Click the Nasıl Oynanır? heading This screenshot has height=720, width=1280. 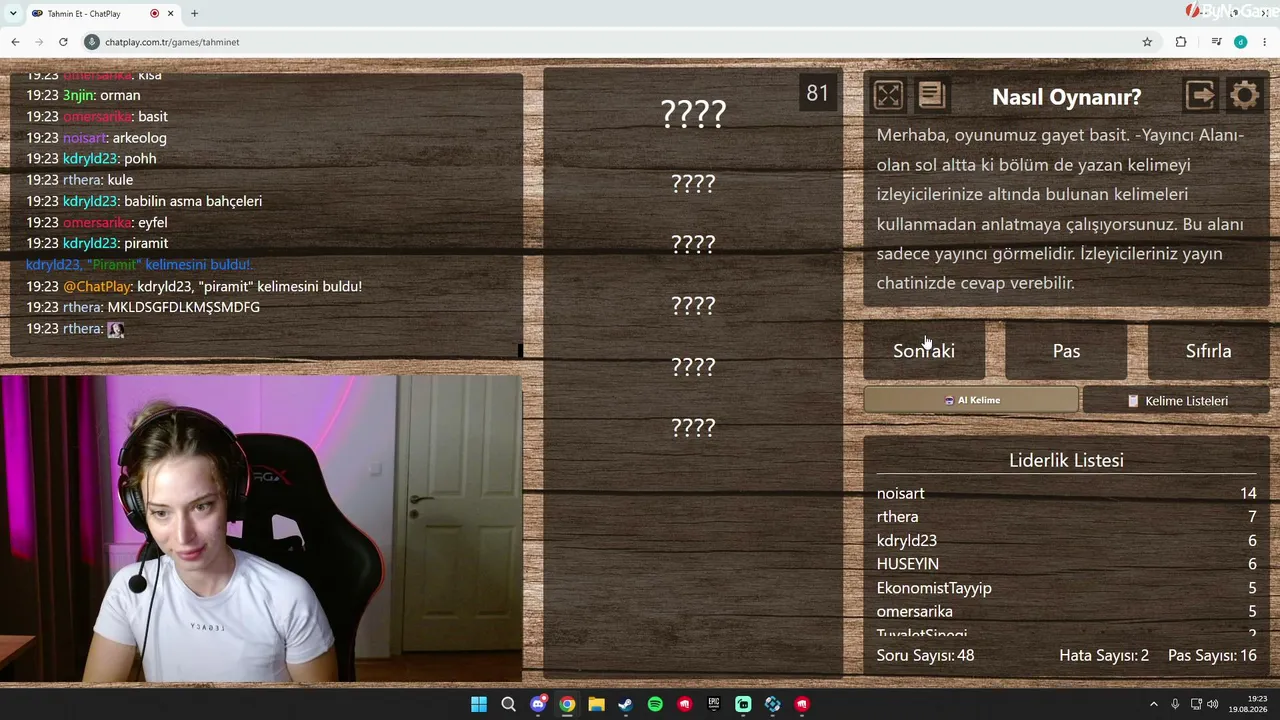point(1066,97)
